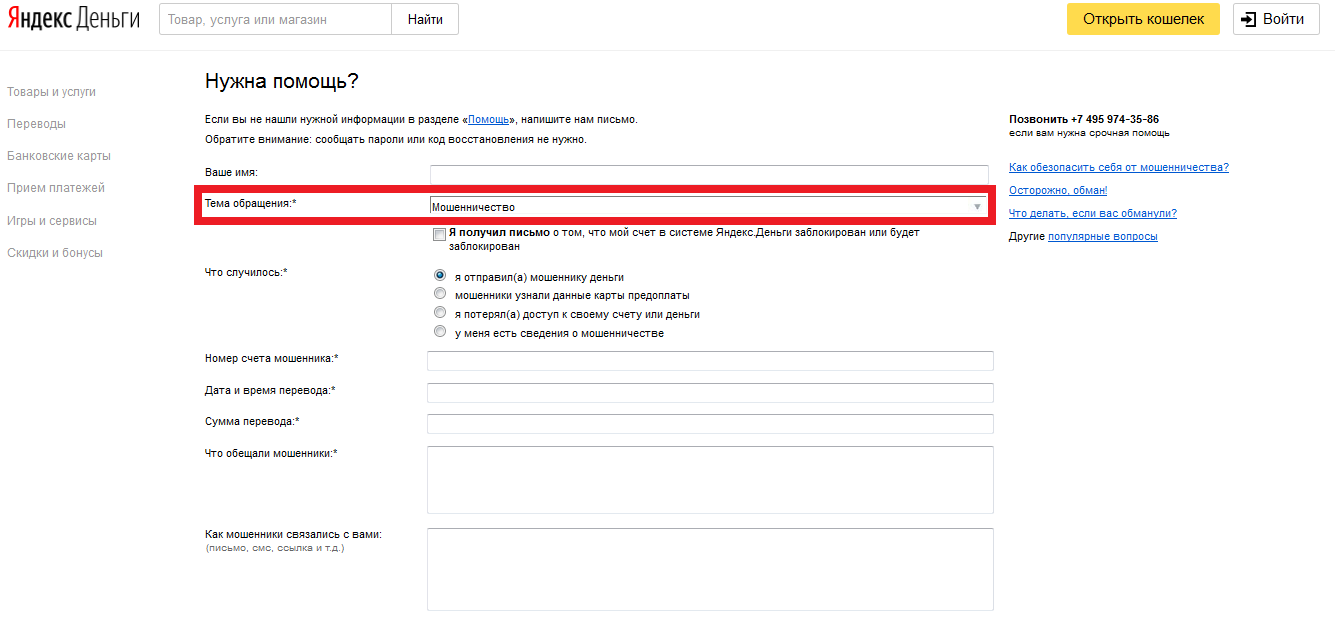1335x619 pixels.
Task: Open link Как обезопасить себя от мошенничества?
Action: (x=1119, y=167)
